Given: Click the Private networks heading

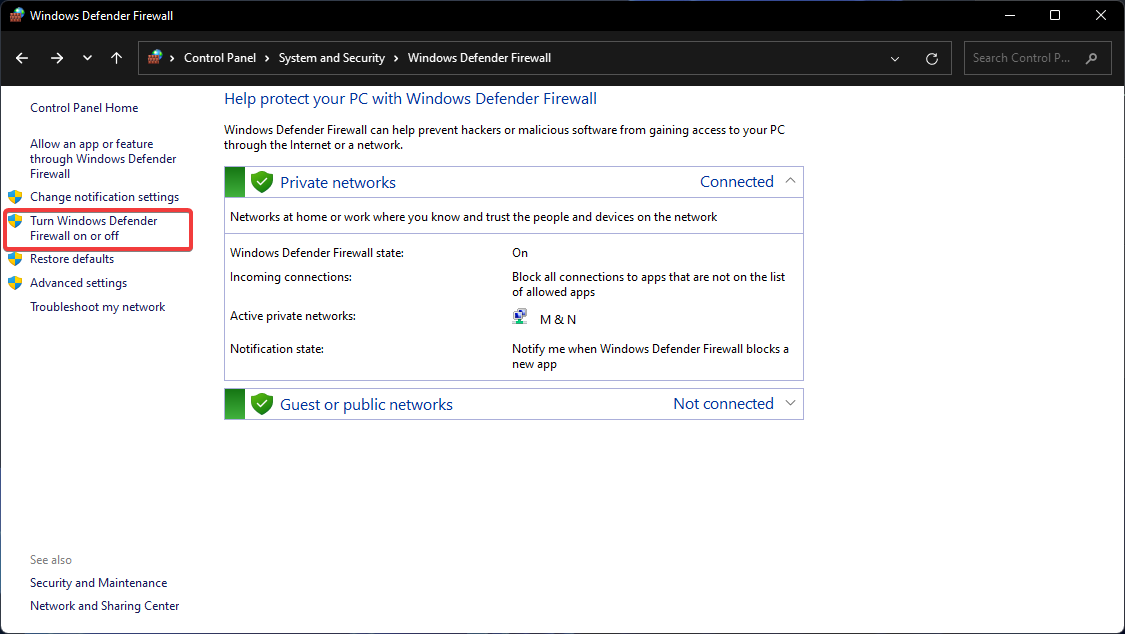Looking at the screenshot, I should point(338,182).
